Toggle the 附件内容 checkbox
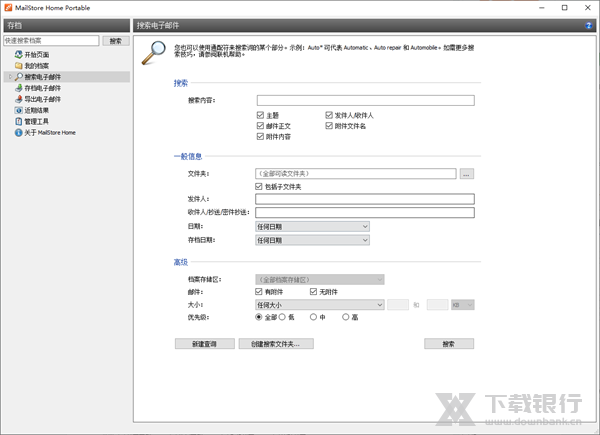 pyautogui.click(x=260, y=136)
